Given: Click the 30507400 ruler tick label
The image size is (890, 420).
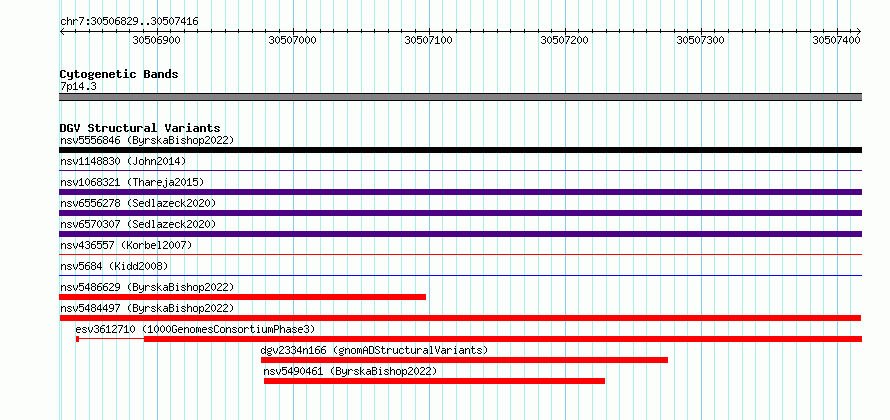Looking at the screenshot, I should pos(837,40).
